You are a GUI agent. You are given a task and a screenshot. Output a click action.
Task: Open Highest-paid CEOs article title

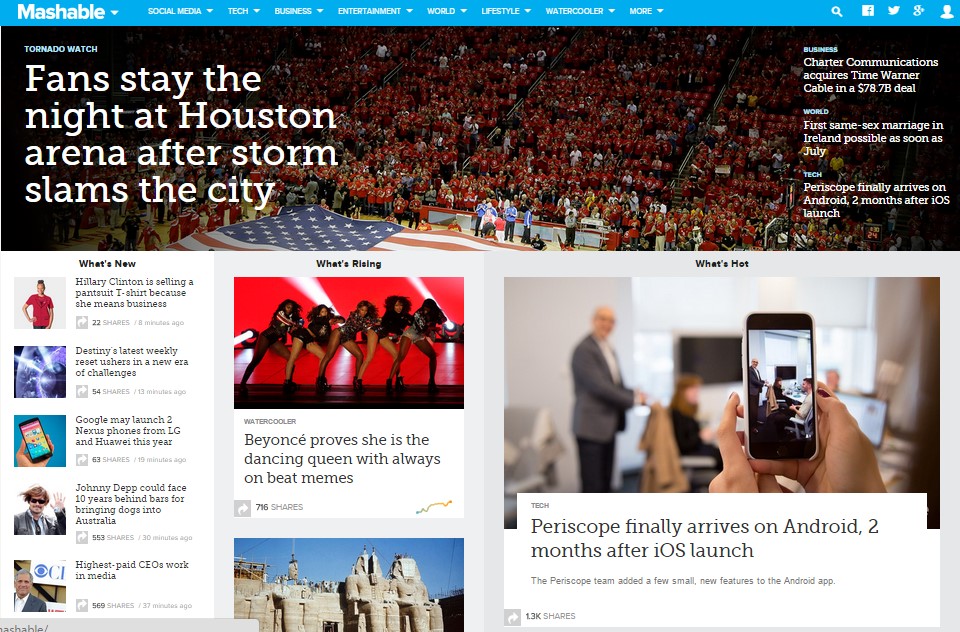click(x=132, y=570)
